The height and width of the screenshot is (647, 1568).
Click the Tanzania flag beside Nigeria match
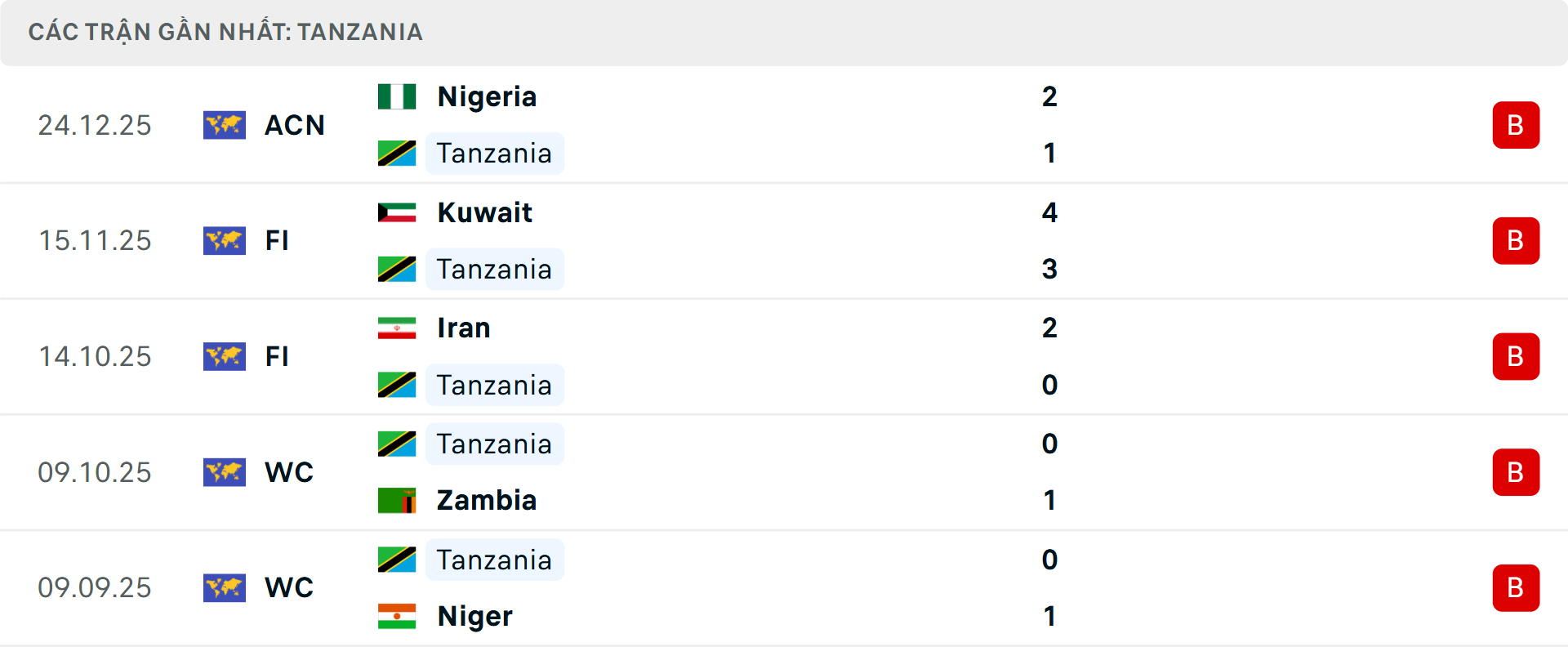click(x=398, y=153)
